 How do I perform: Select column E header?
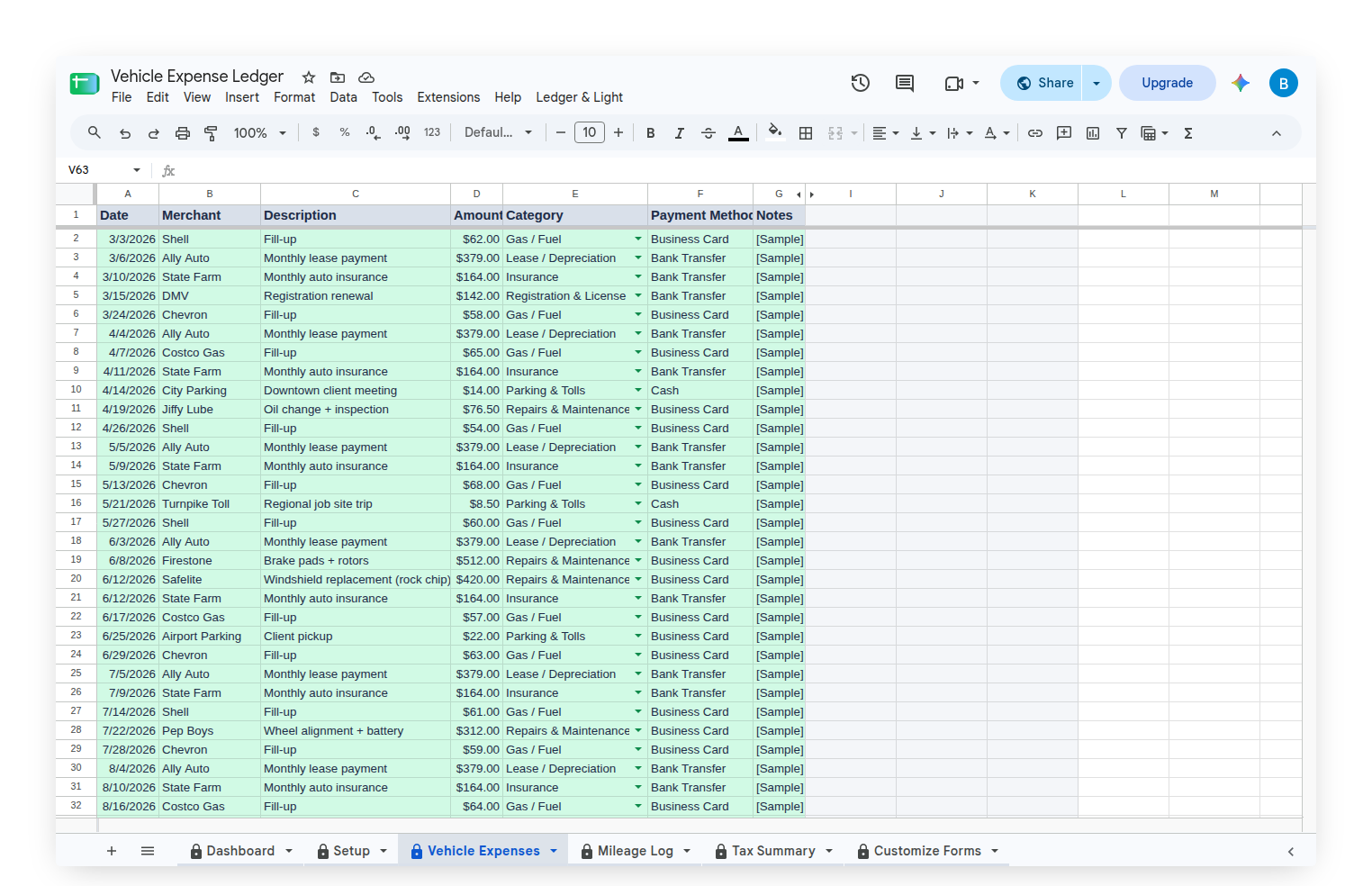click(575, 194)
